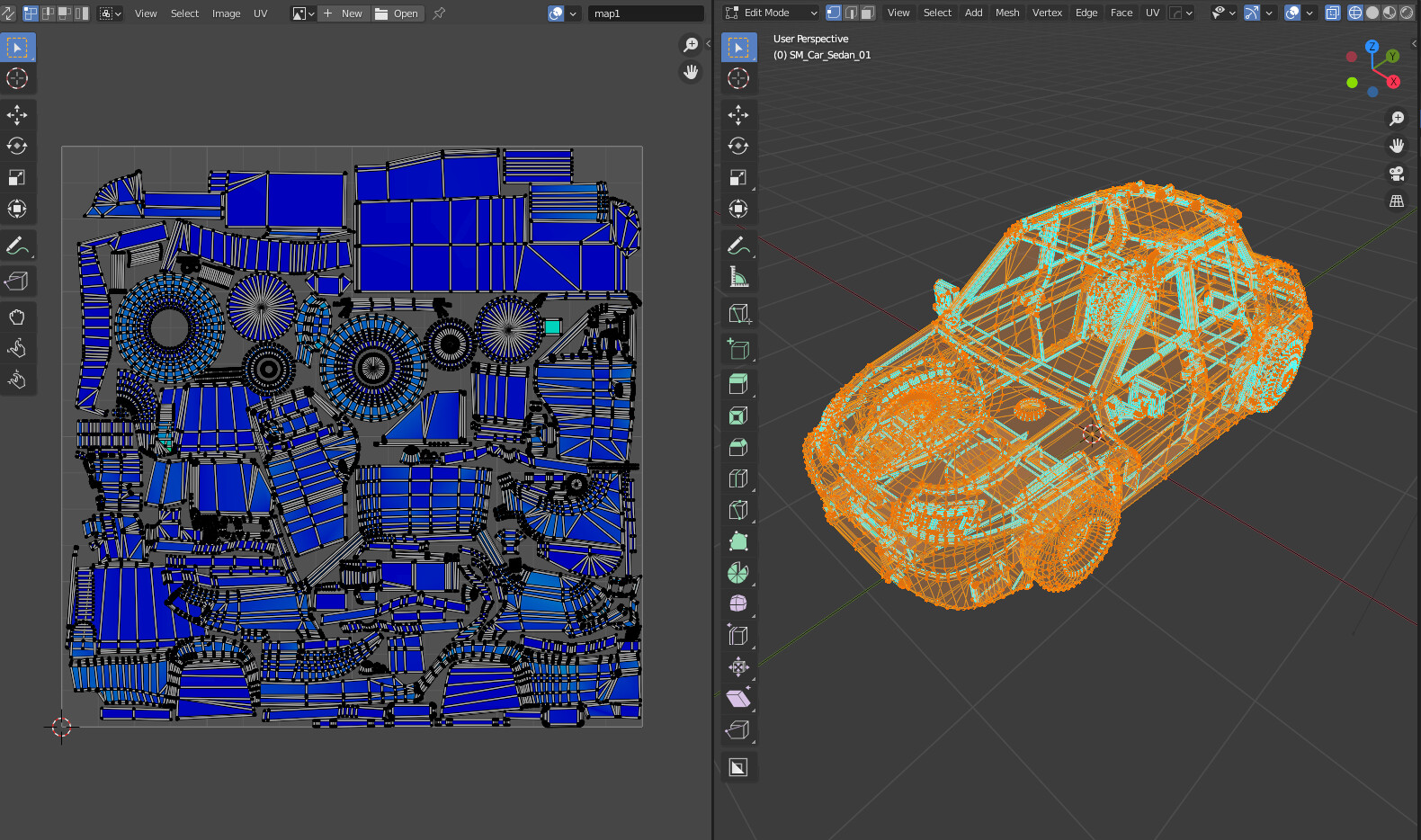Open the Vertex menu

(1047, 13)
